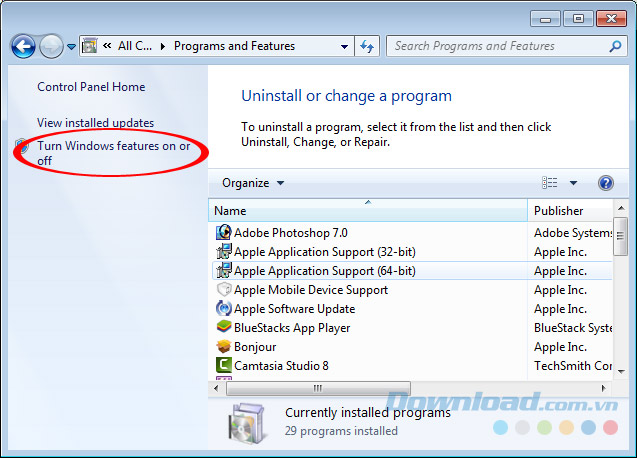
Task: Click the Adobe Photoshop 7.0 icon
Action: coord(223,232)
